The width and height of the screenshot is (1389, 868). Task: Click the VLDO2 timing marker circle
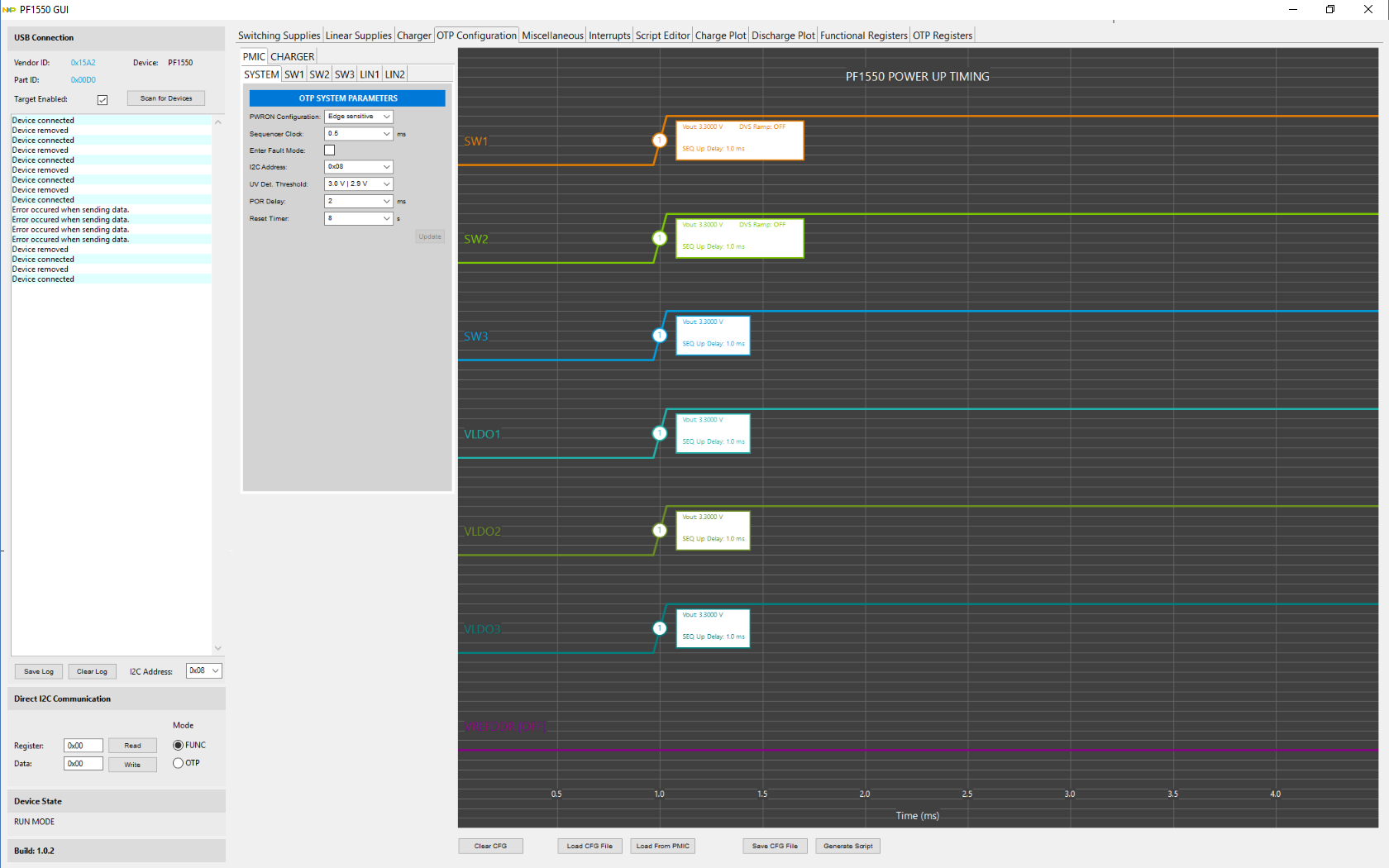point(660,531)
